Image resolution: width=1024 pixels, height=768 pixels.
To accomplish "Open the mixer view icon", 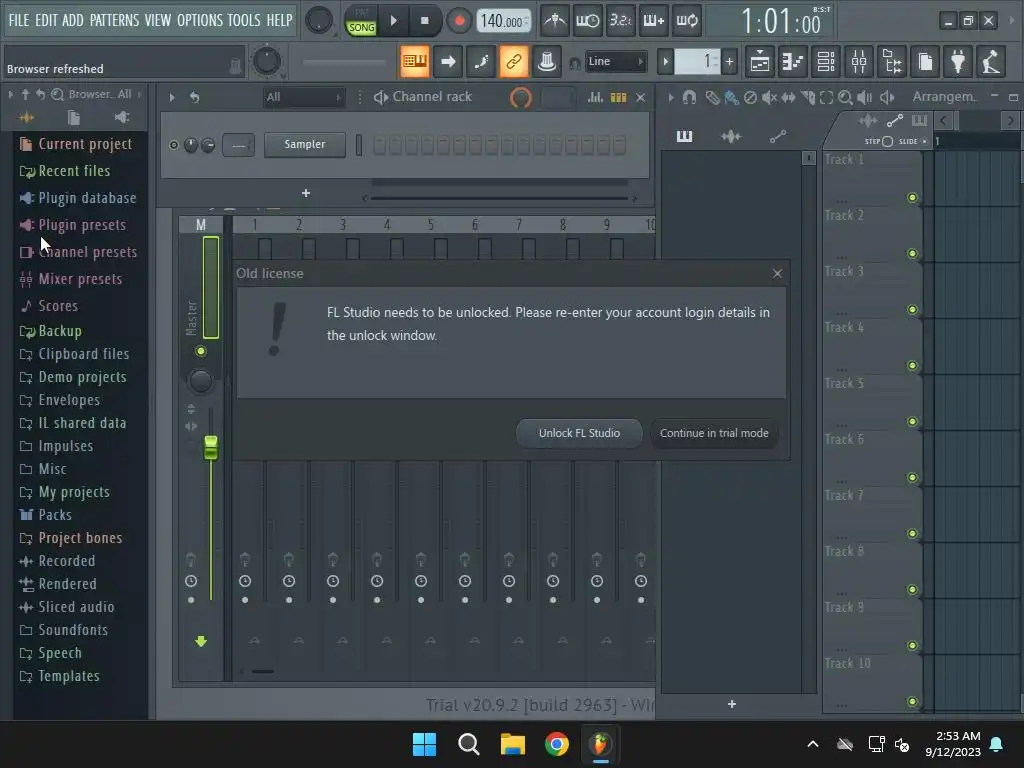I will [859, 62].
